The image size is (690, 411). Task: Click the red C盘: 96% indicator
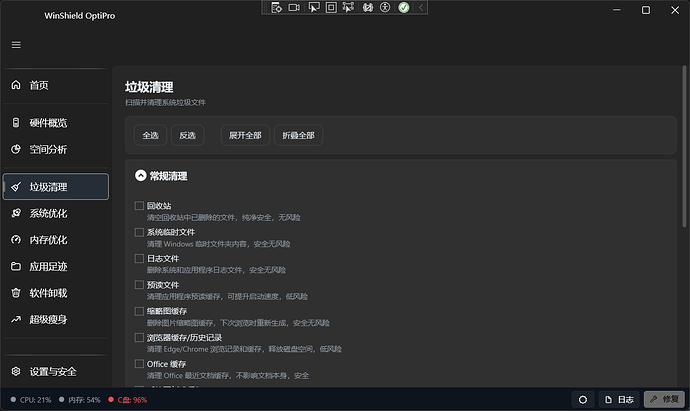[128, 400]
